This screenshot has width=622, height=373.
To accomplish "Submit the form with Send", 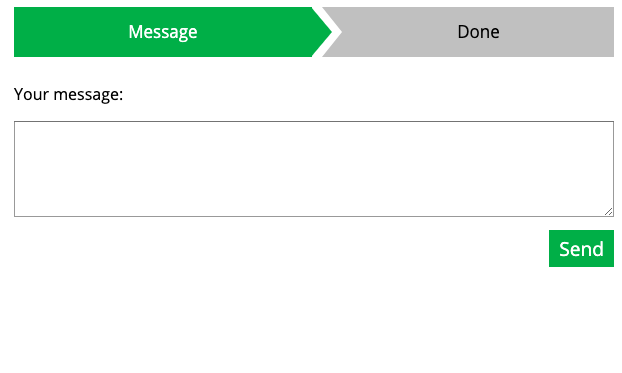I will [x=581, y=248].
